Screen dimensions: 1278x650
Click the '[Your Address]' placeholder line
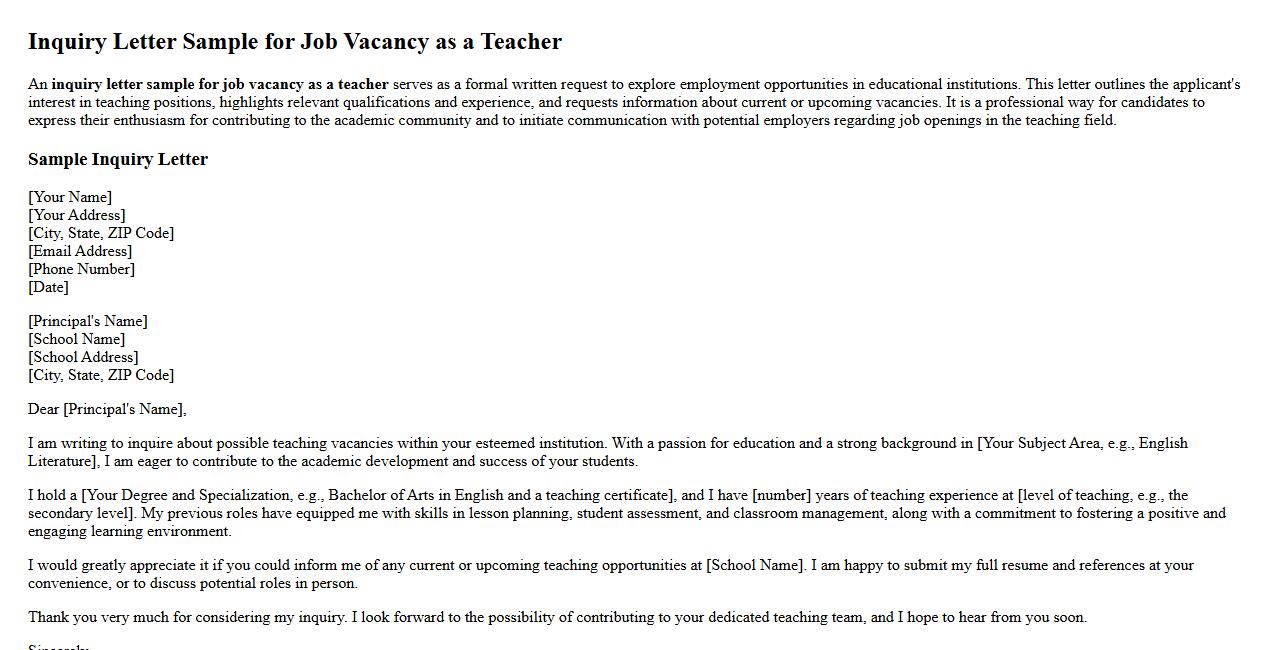(x=77, y=215)
